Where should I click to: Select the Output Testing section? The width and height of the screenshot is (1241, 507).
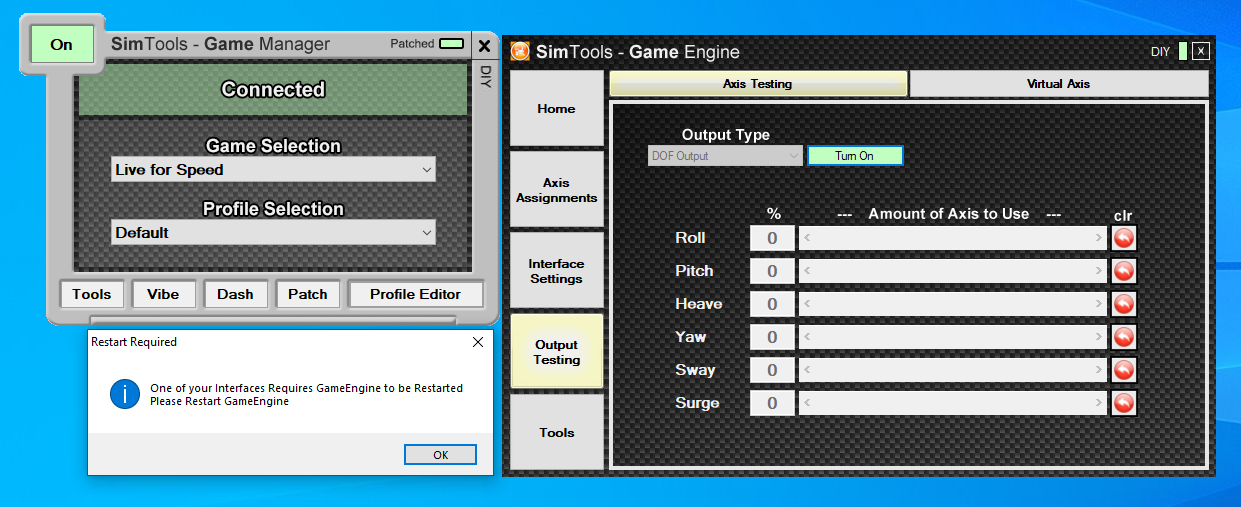pos(557,352)
